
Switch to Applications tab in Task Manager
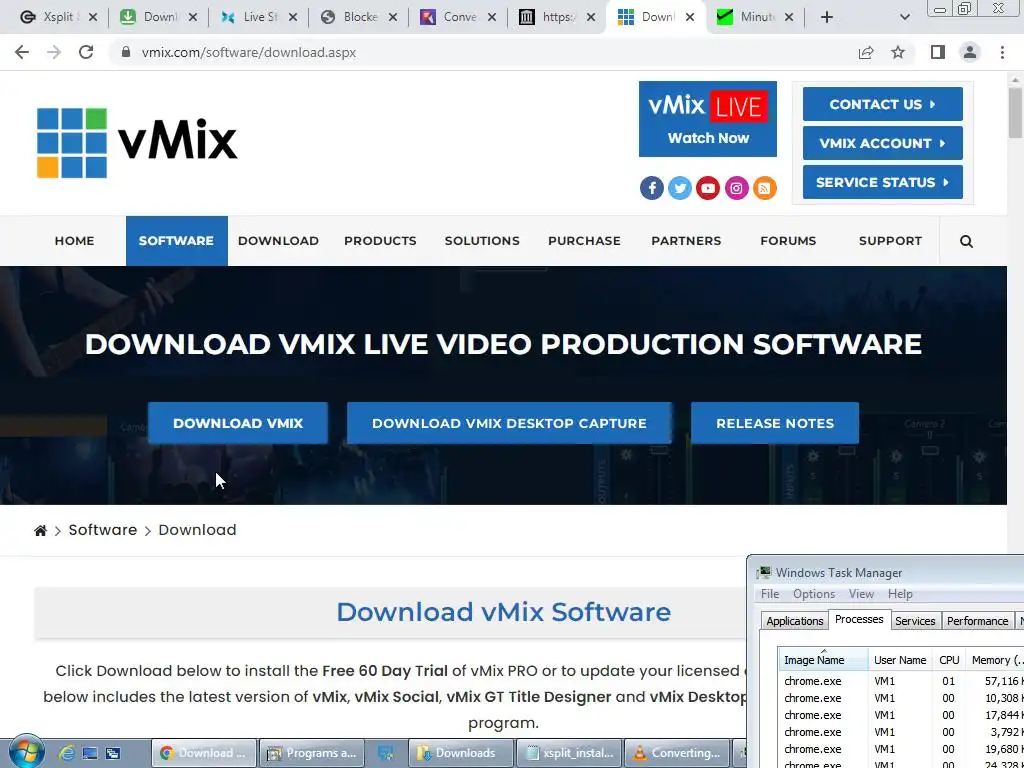795,621
